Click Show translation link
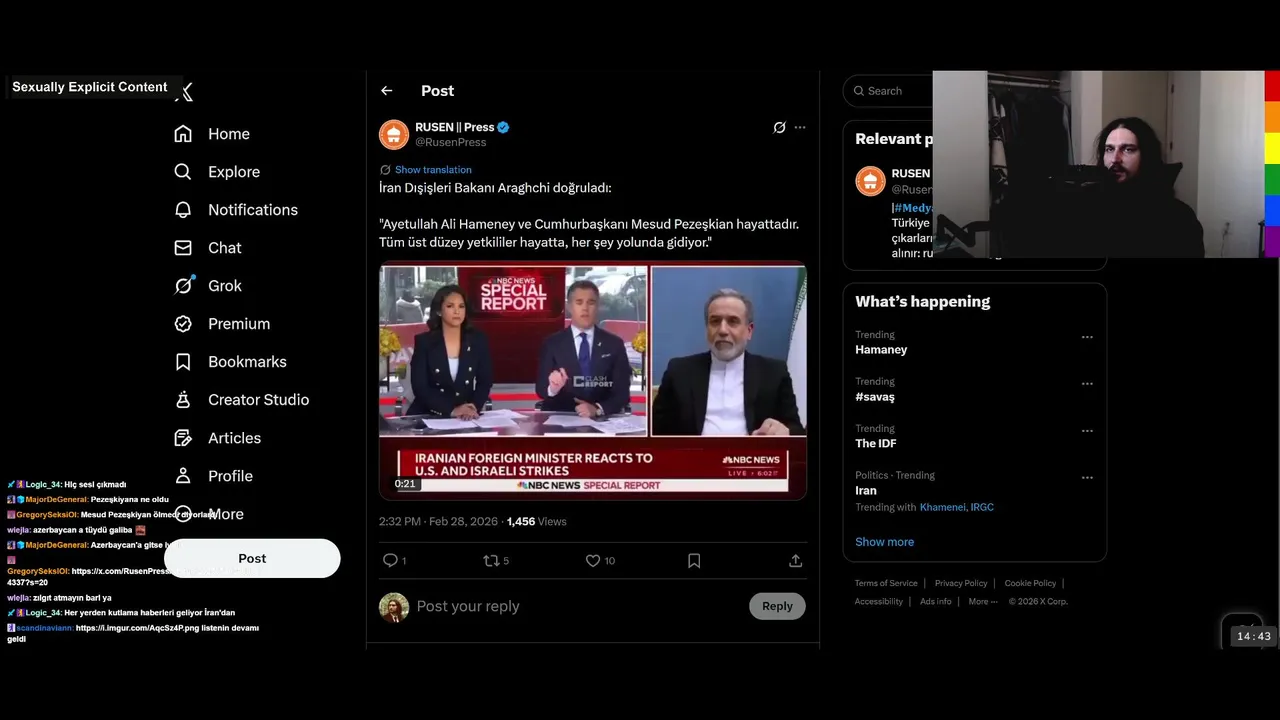 tap(433, 170)
